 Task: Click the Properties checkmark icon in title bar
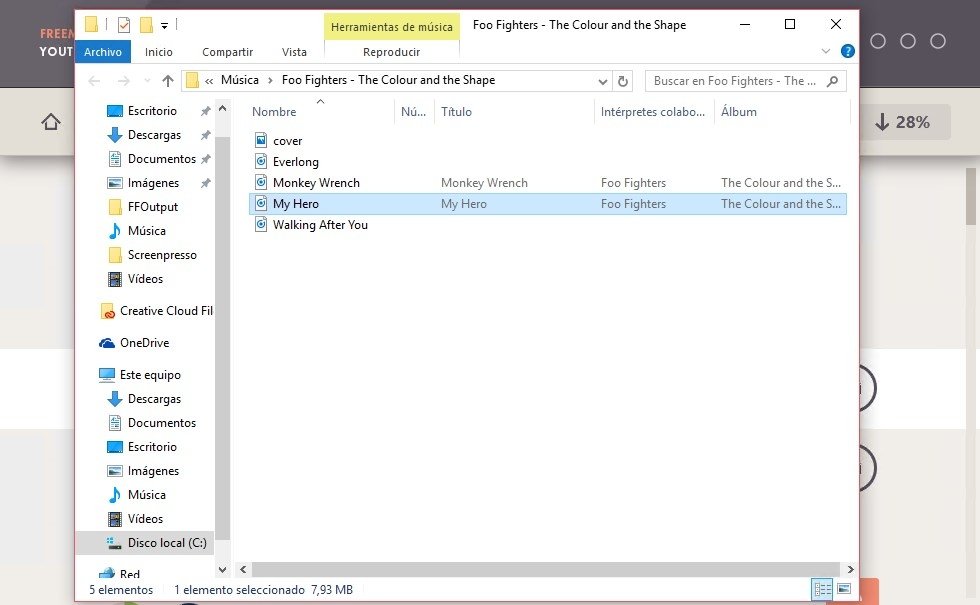pos(124,25)
